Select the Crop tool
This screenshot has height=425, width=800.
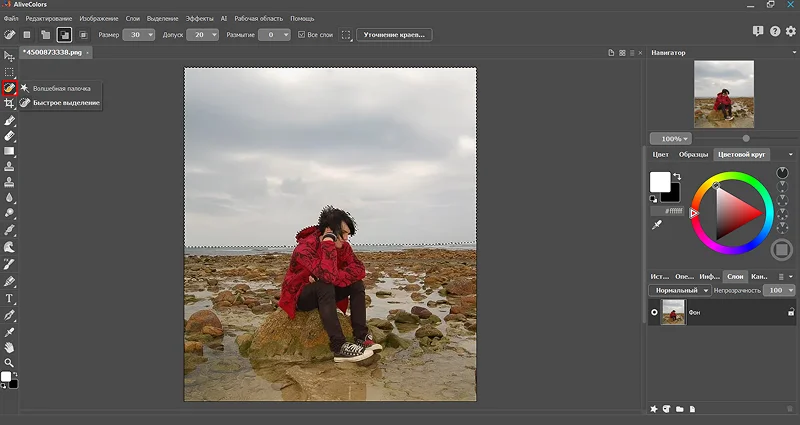[x=9, y=104]
